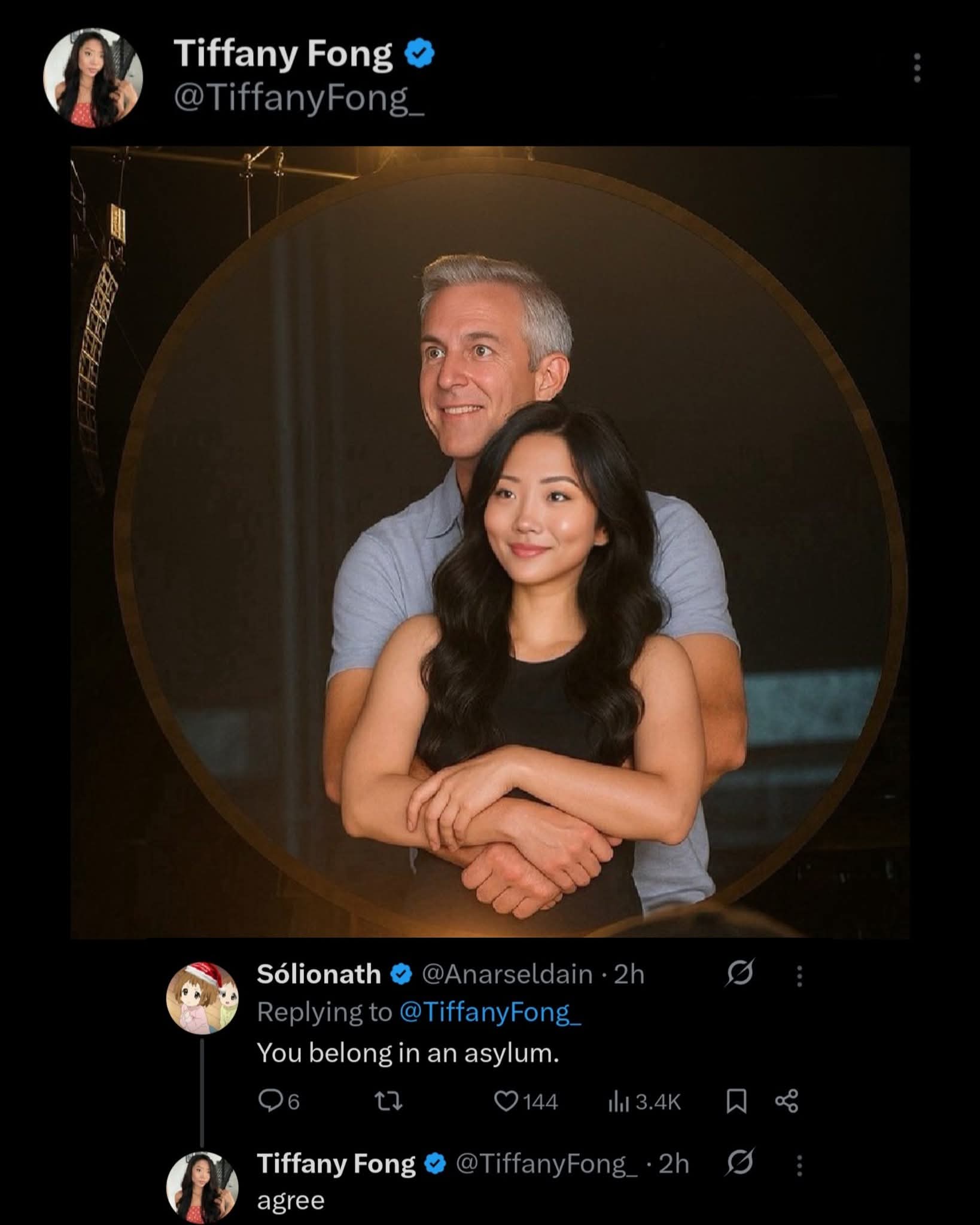Open the Grok icon on agree reply
Viewport: 980px width, 1225px height.
tap(739, 1164)
